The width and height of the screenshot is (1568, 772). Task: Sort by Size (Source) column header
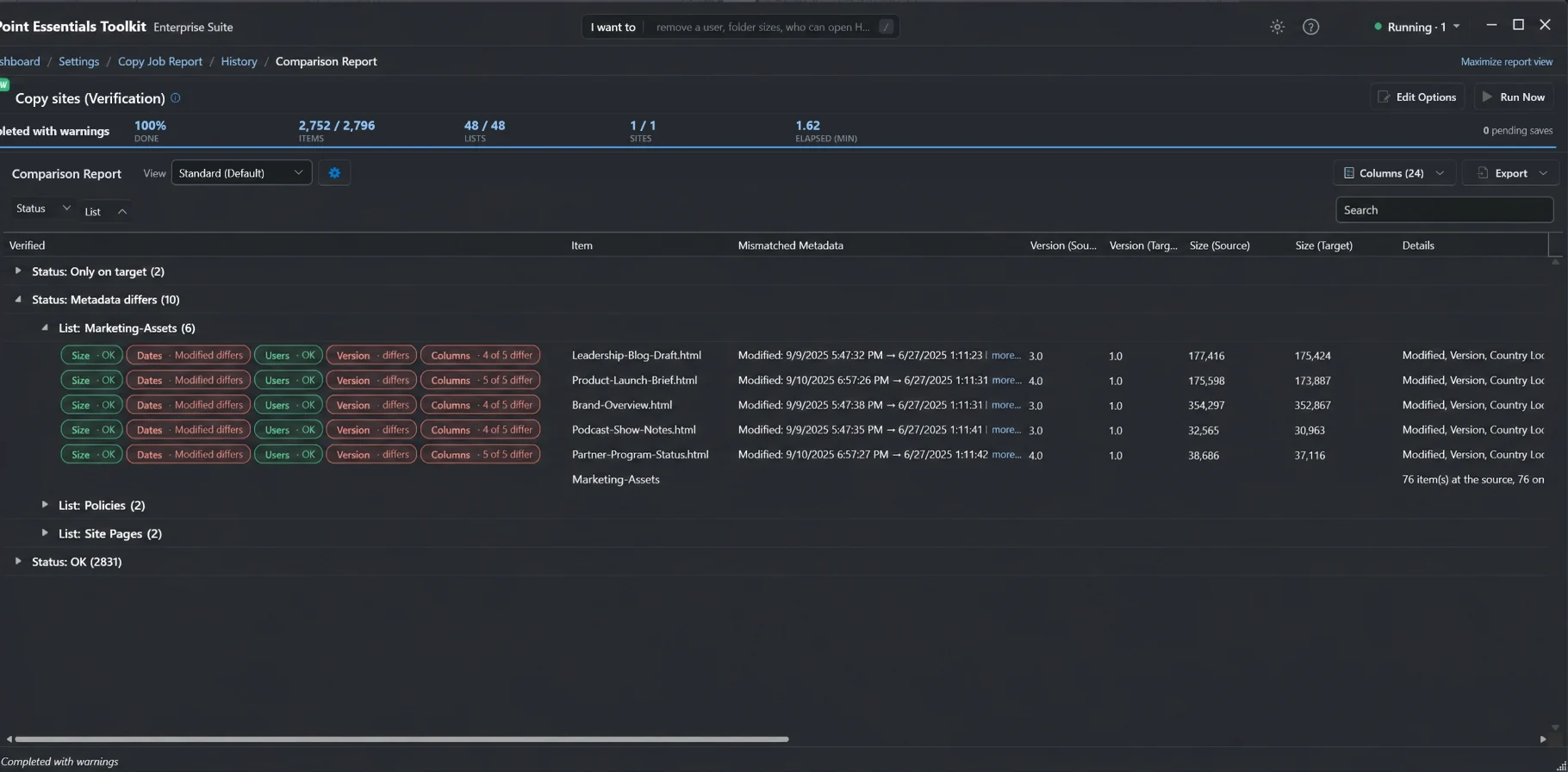(x=1219, y=246)
